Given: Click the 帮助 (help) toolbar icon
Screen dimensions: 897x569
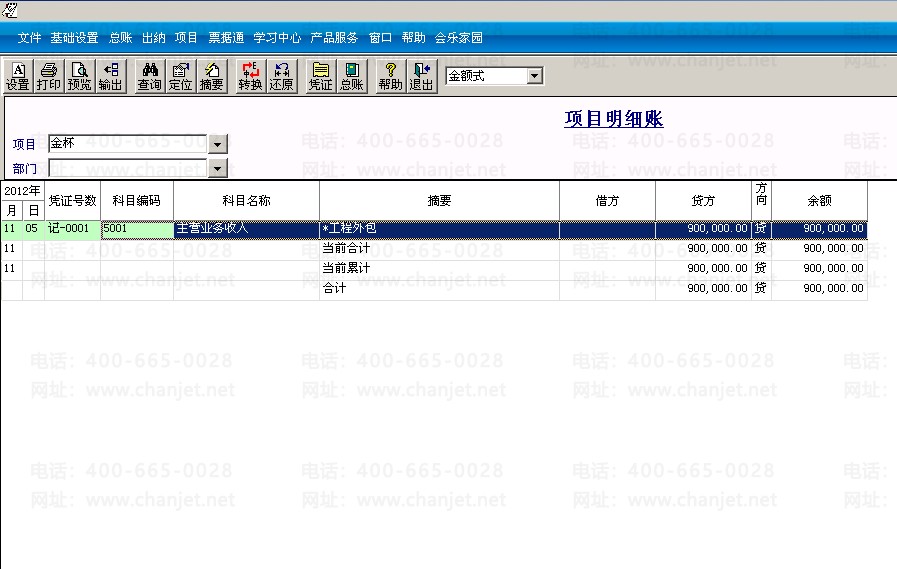Looking at the screenshot, I should click(x=390, y=76).
